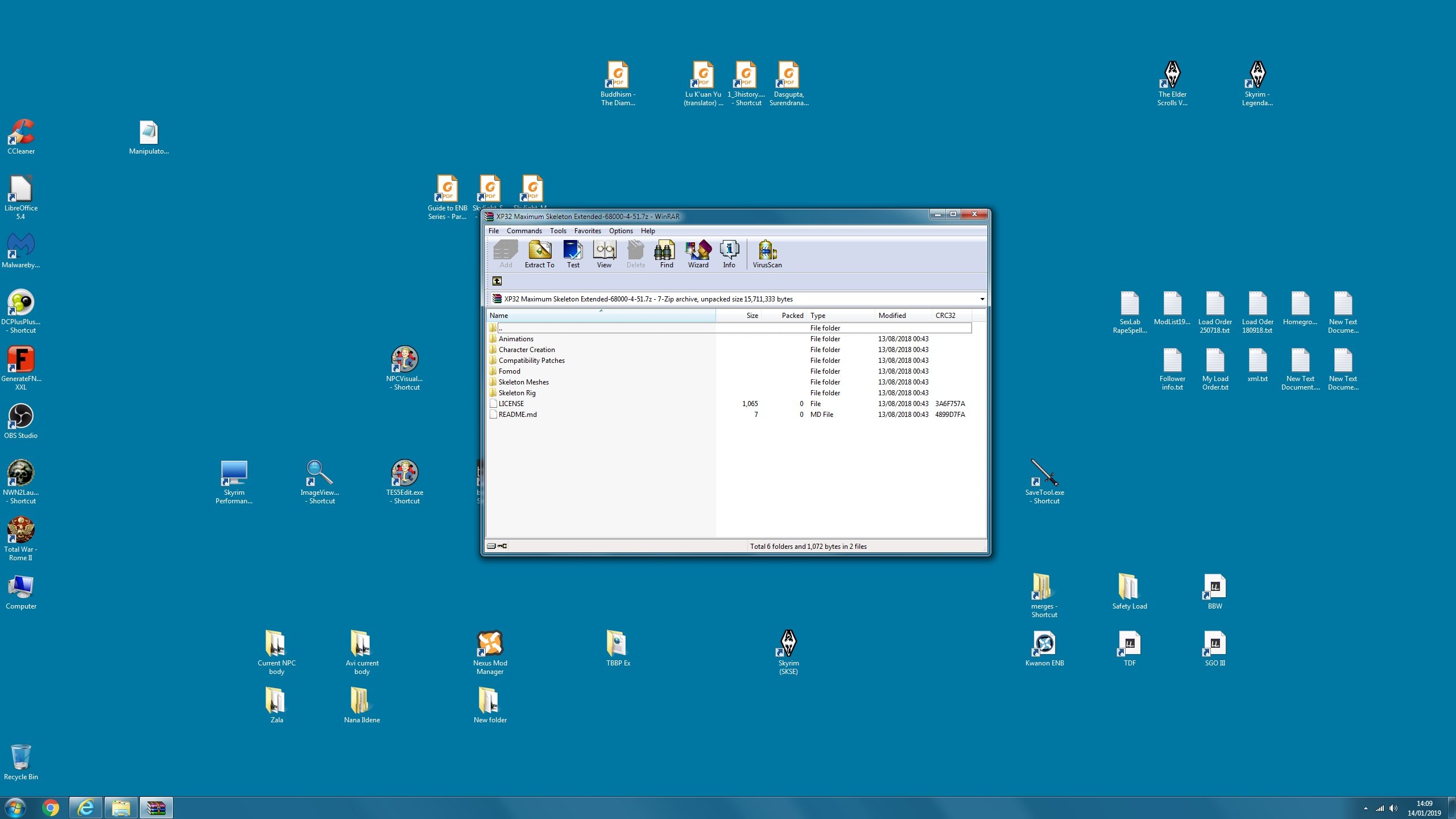This screenshot has width=1456, height=819.
Task: Open the Commands menu
Action: 524,231
